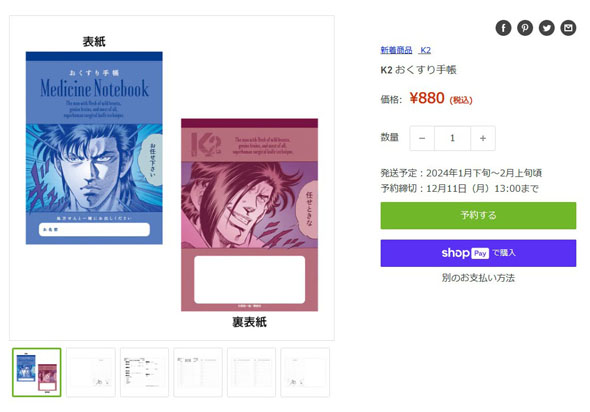Send product by email icon

coord(568,28)
